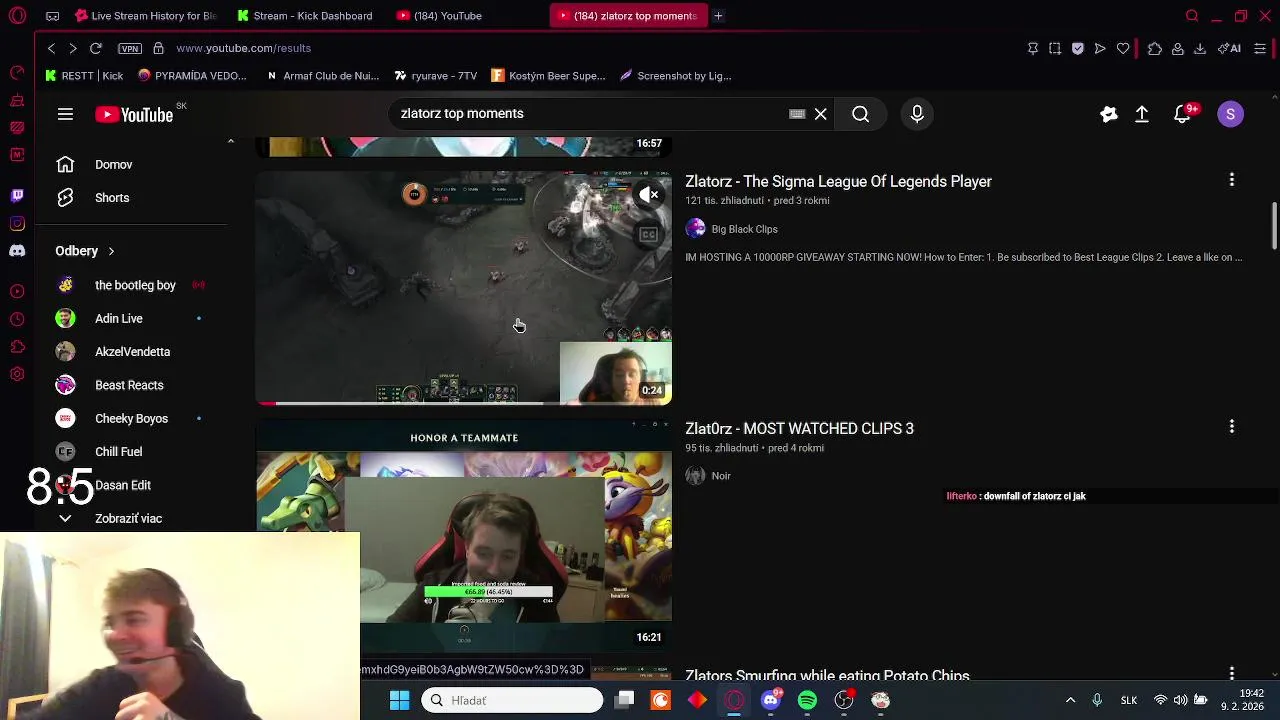Image resolution: width=1280 pixels, height=720 pixels.
Task: Open the account avatar menu
Action: tap(1231, 114)
